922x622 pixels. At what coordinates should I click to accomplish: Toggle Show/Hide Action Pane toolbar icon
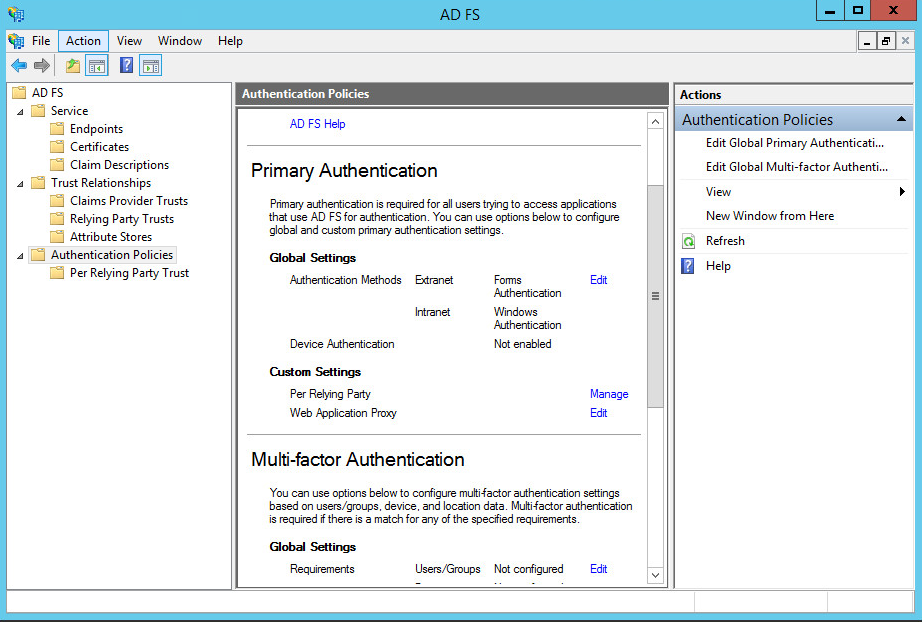tap(151, 65)
